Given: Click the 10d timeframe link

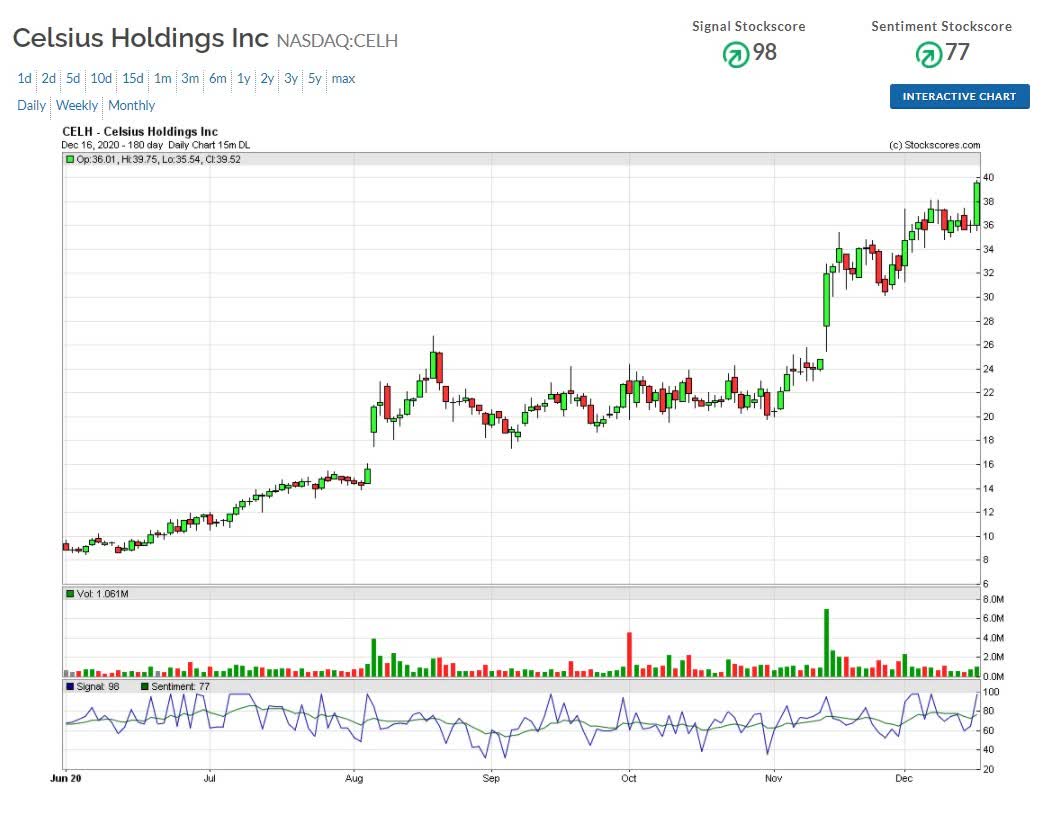Looking at the screenshot, I should (100, 78).
